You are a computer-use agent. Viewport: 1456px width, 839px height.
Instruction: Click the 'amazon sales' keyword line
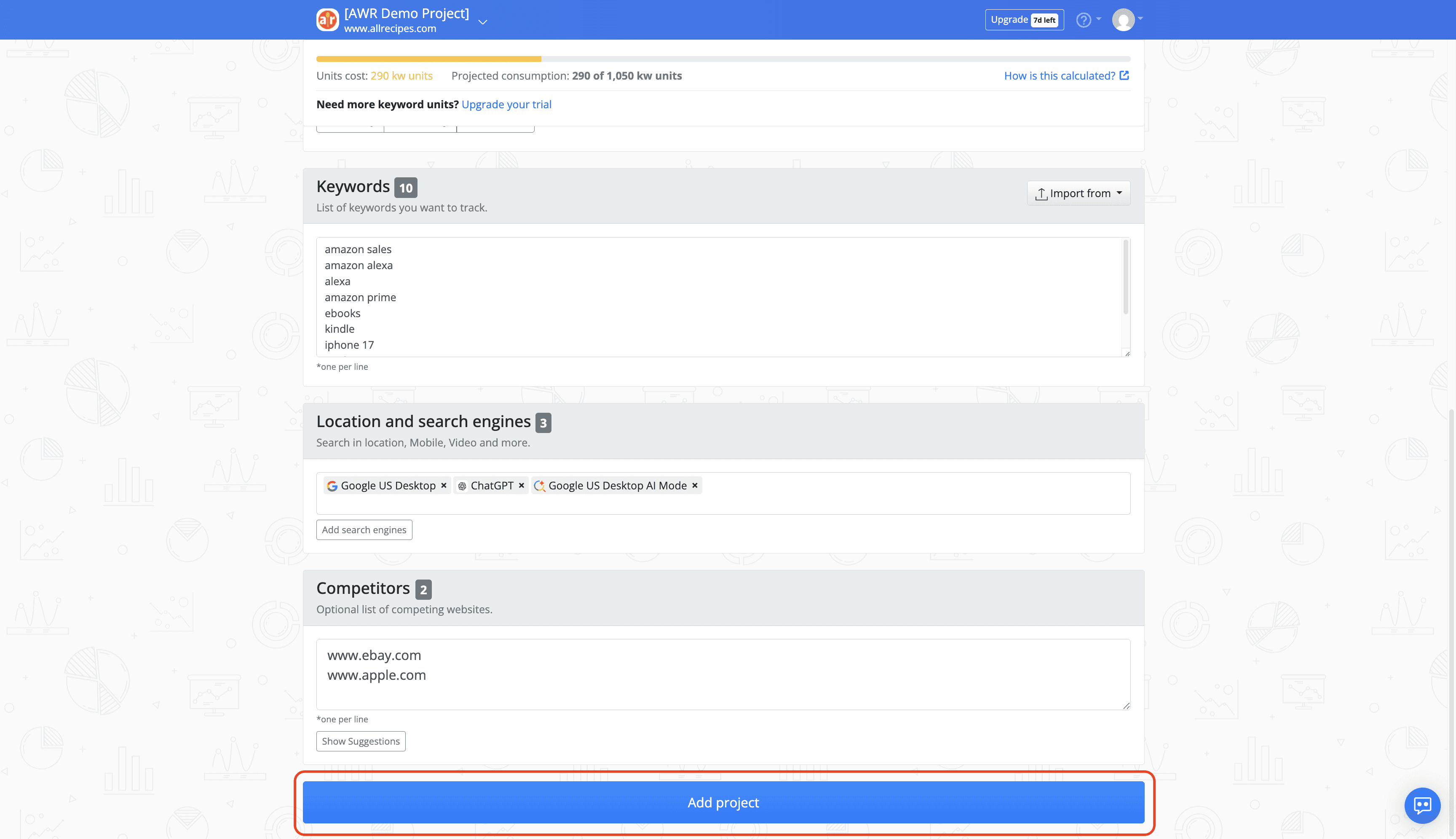click(x=358, y=249)
